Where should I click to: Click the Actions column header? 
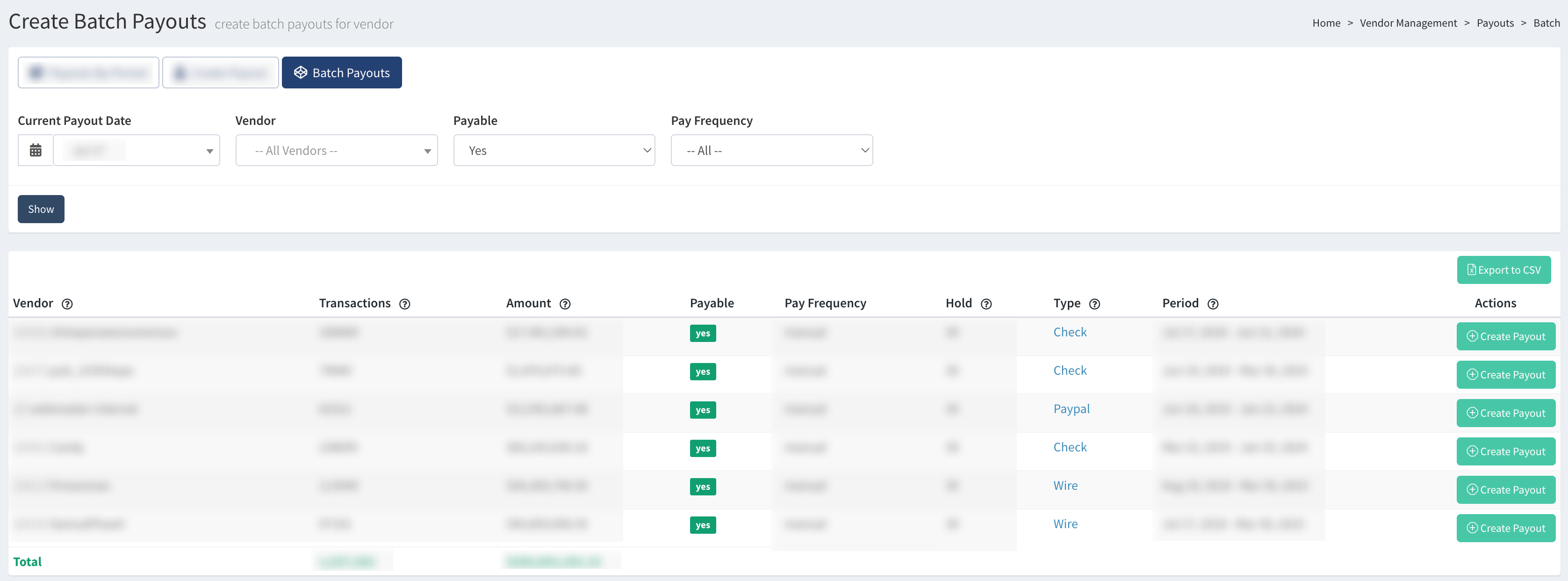click(x=1495, y=303)
